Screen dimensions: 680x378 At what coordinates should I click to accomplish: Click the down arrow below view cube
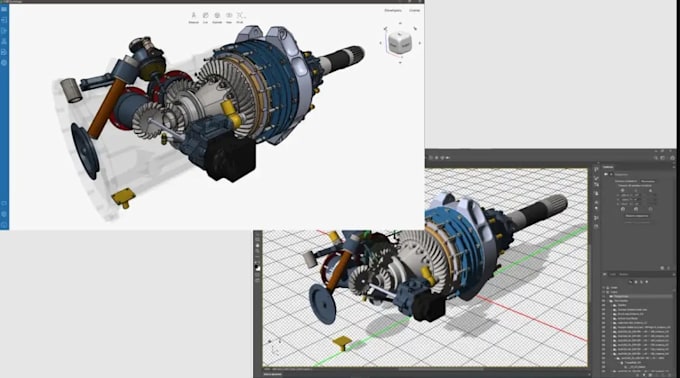coord(400,62)
